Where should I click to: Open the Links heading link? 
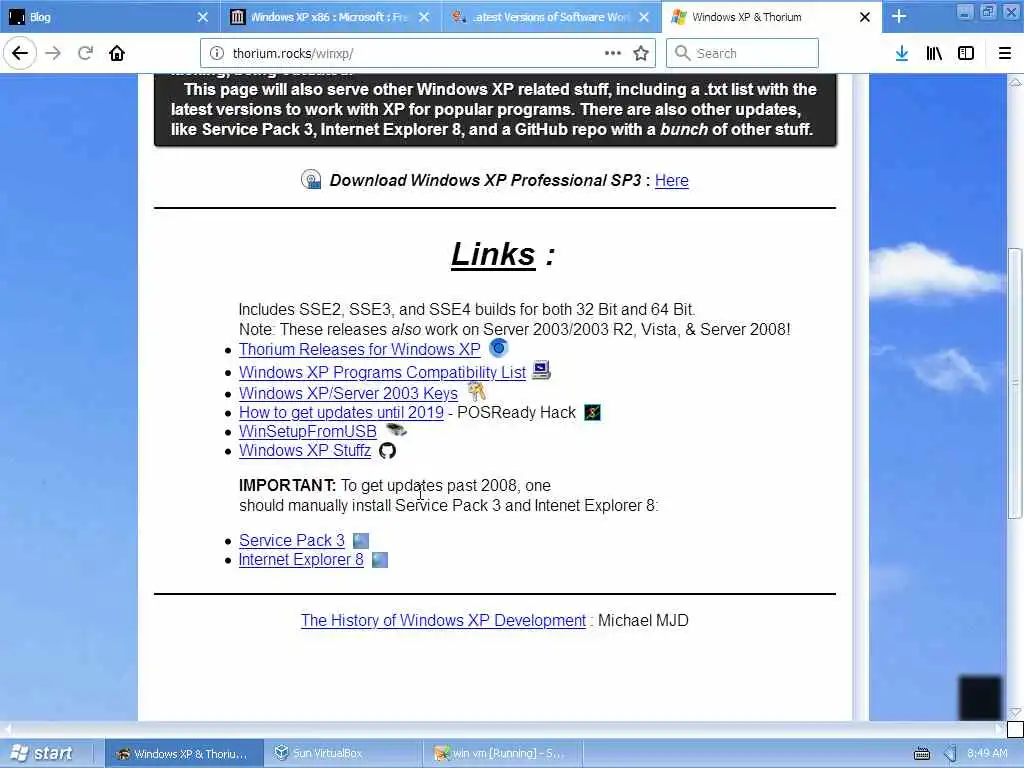coord(493,254)
